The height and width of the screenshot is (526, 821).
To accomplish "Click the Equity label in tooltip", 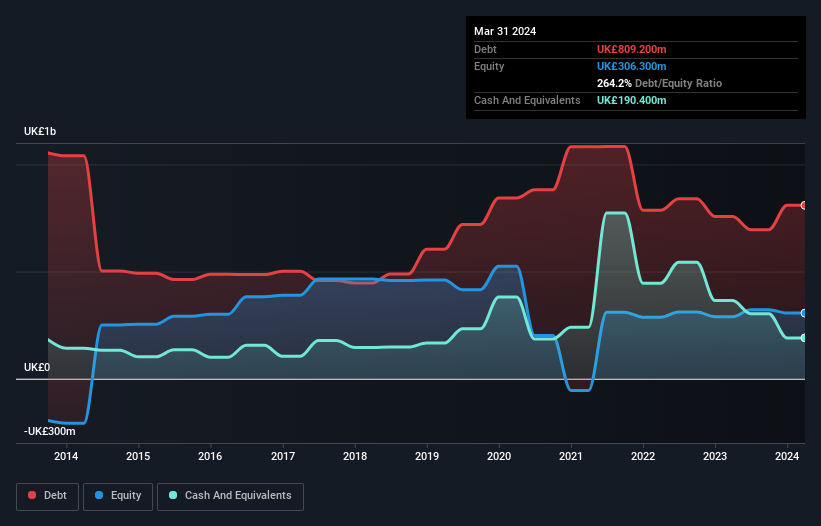I will pos(489,66).
